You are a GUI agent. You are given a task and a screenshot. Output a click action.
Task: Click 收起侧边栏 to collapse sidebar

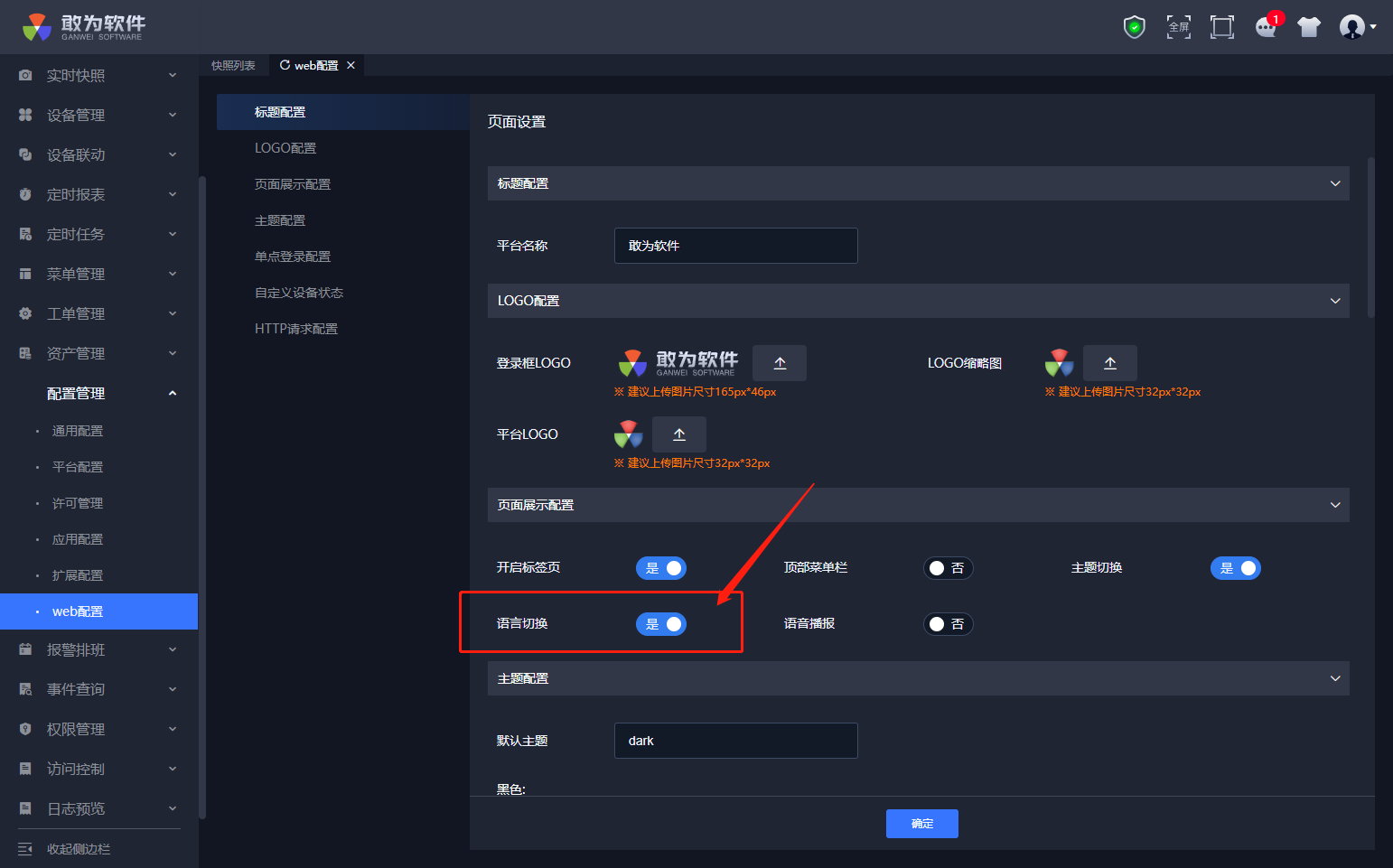click(x=79, y=849)
